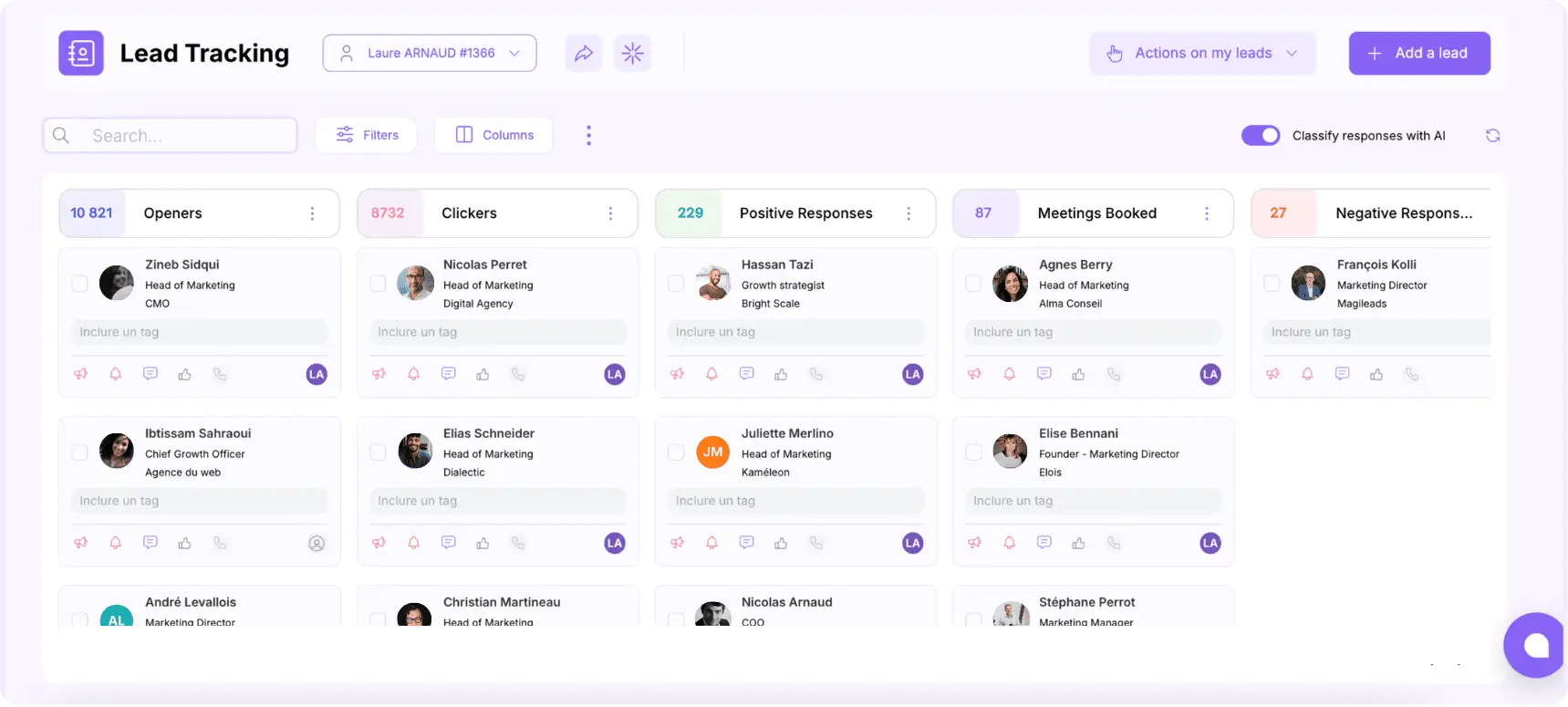The width and height of the screenshot is (1568, 707).
Task: Open Clickers column options menu
Action: tap(610, 213)
